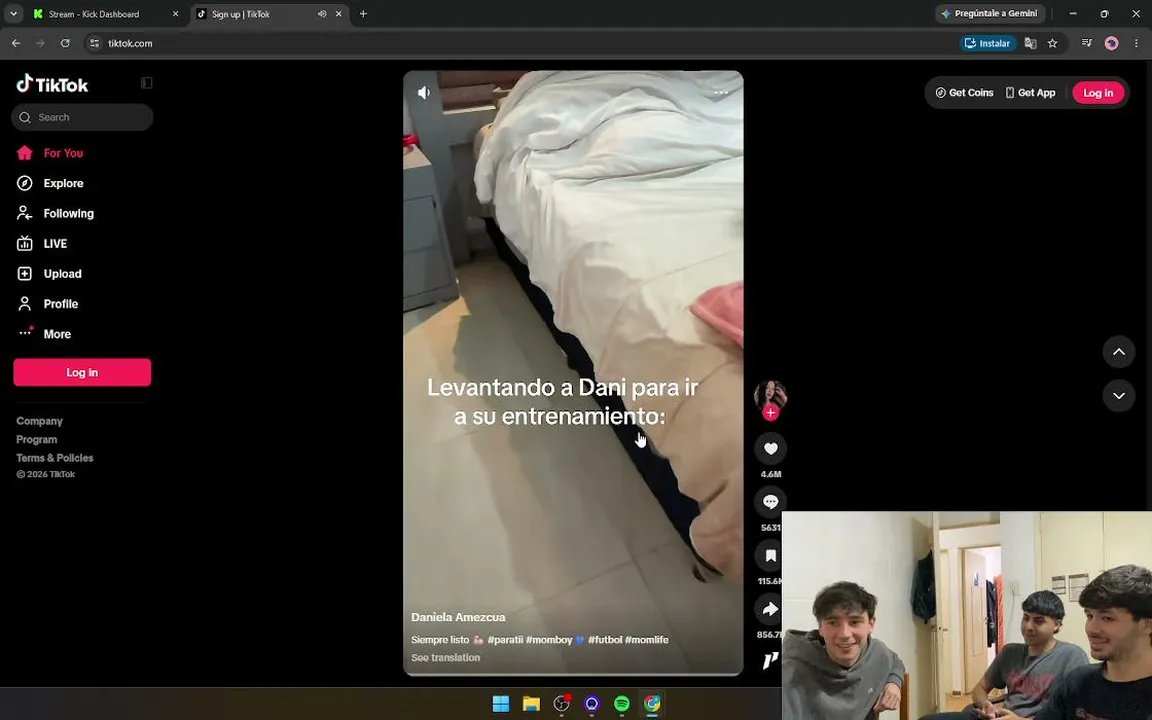Open File Explorer from taskbar
1152x720 pixels.
[x=531, y=704]
